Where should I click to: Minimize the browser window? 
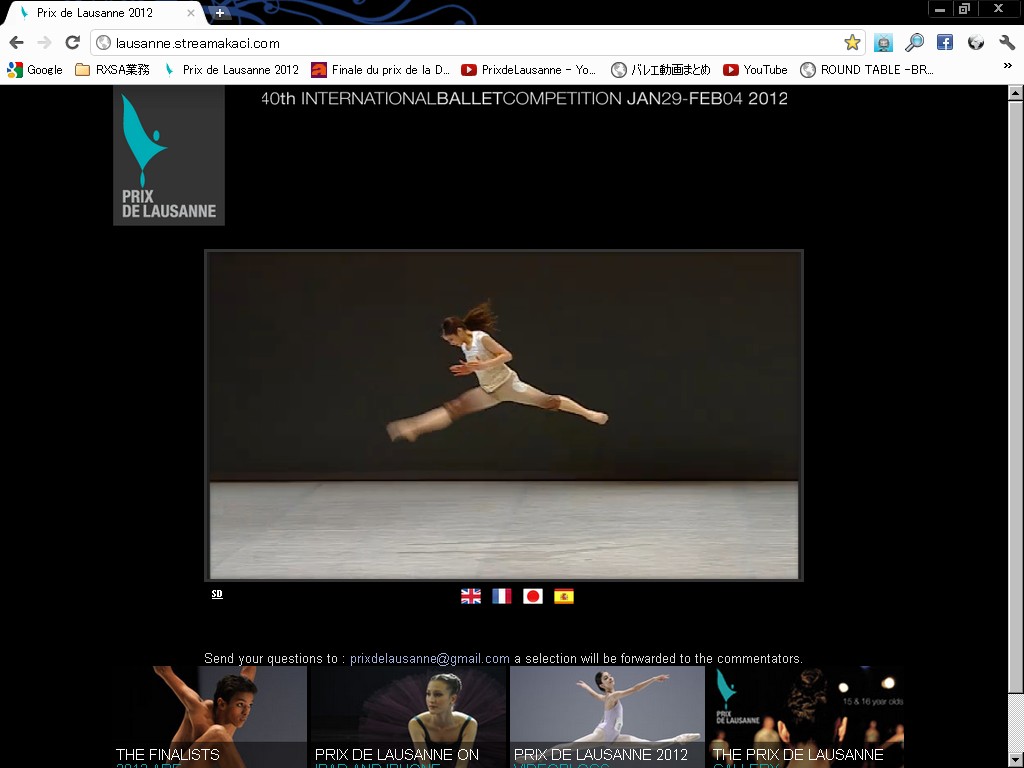click(x=940, y=9)
